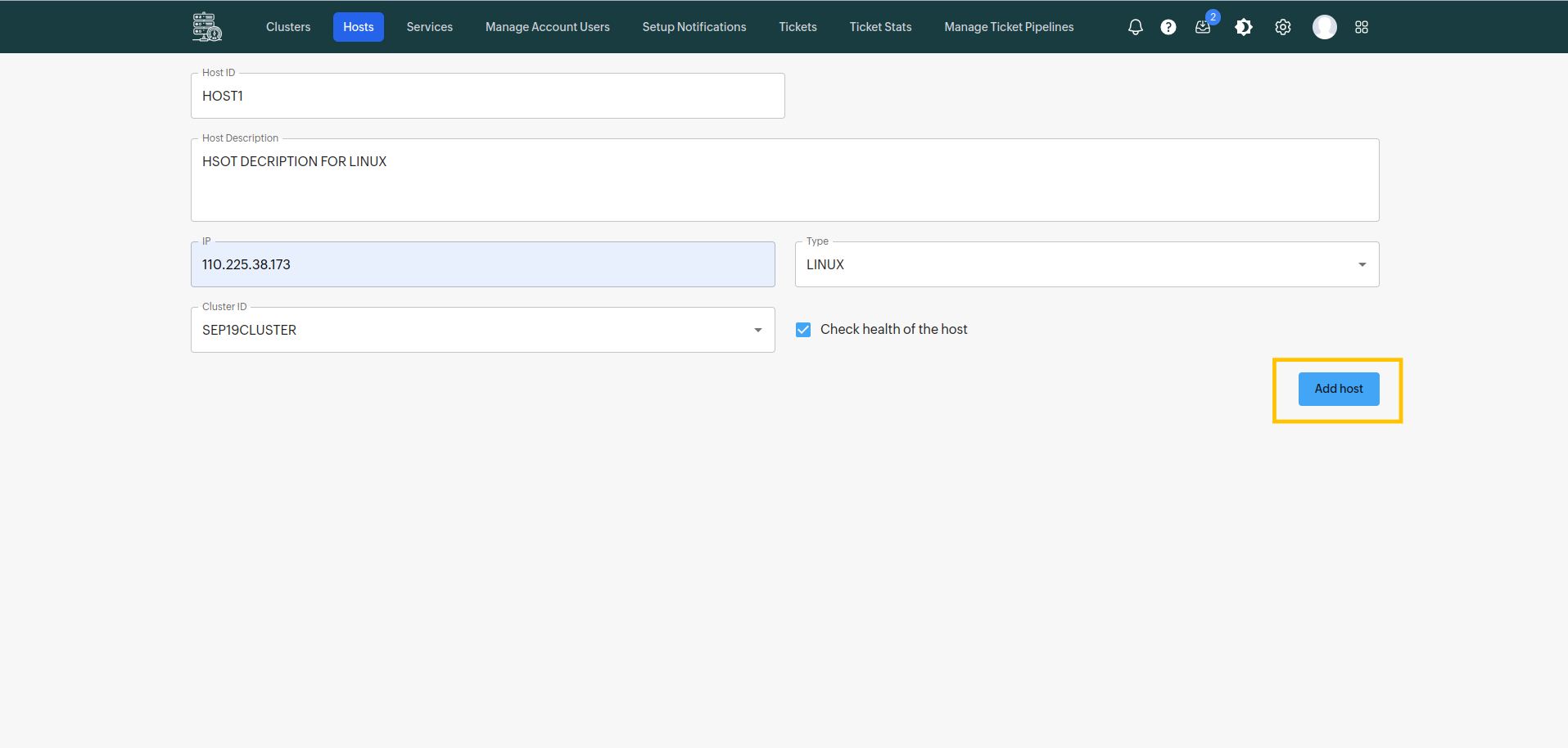Screen dimensions: 1568x748
Task: Uncheck Check health of the host
Action: (x=803, y=330)
